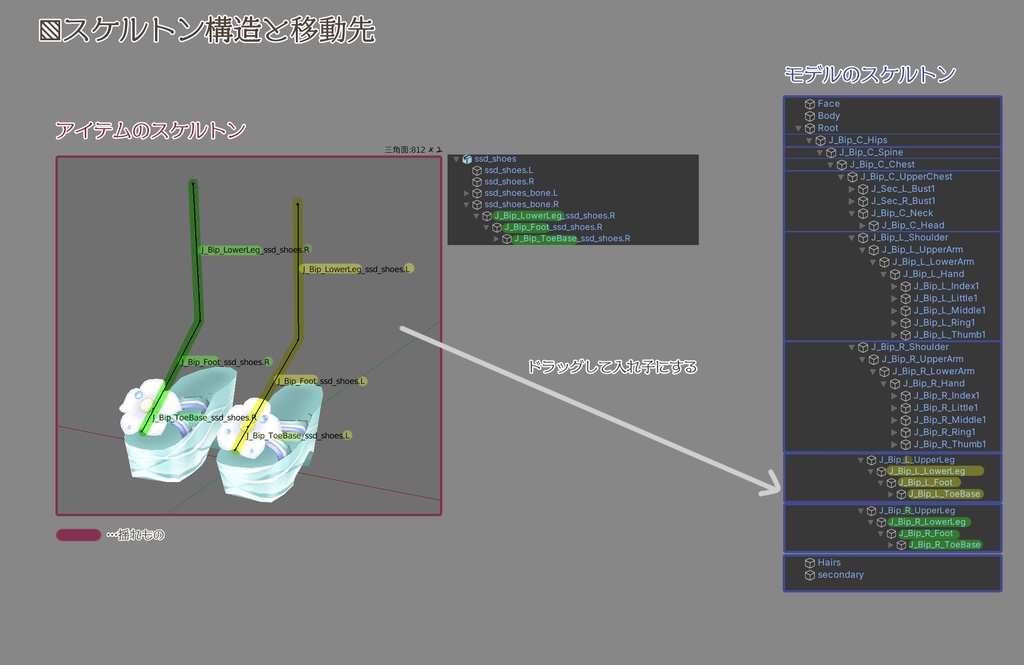The width and height of the screenshot is (1024, 665).
Task: Collapse the J_Bip_L_Shoulder node
Action: [x=852, y=238]
